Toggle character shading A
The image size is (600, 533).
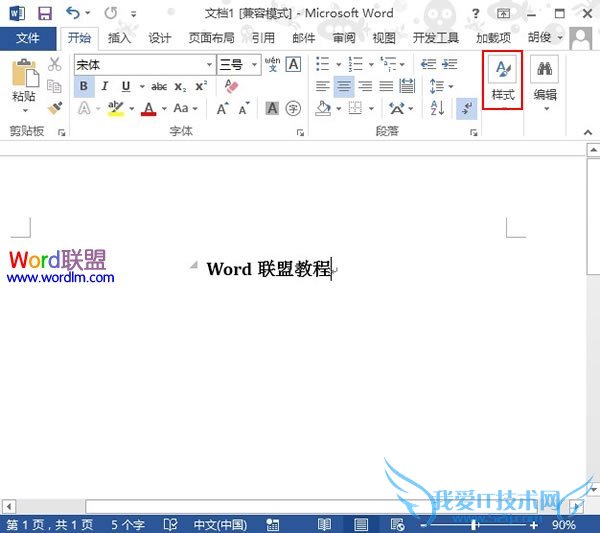pos(272,109)
